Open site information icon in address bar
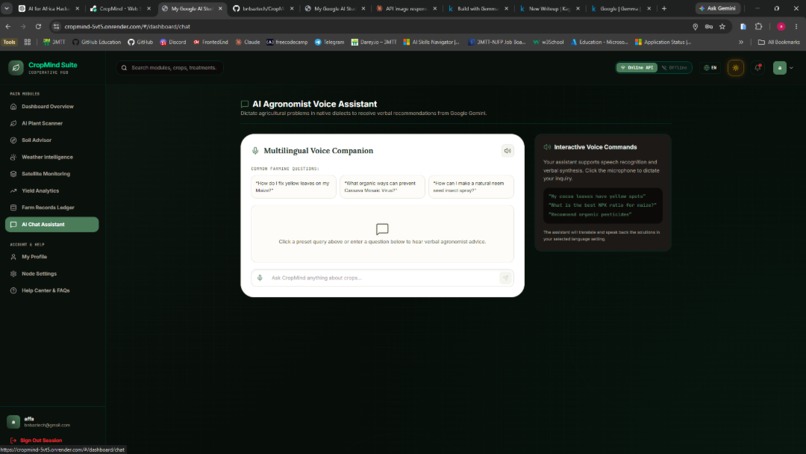Image resolution: width=806 pixels, height=454 pixels. point(56,26)
